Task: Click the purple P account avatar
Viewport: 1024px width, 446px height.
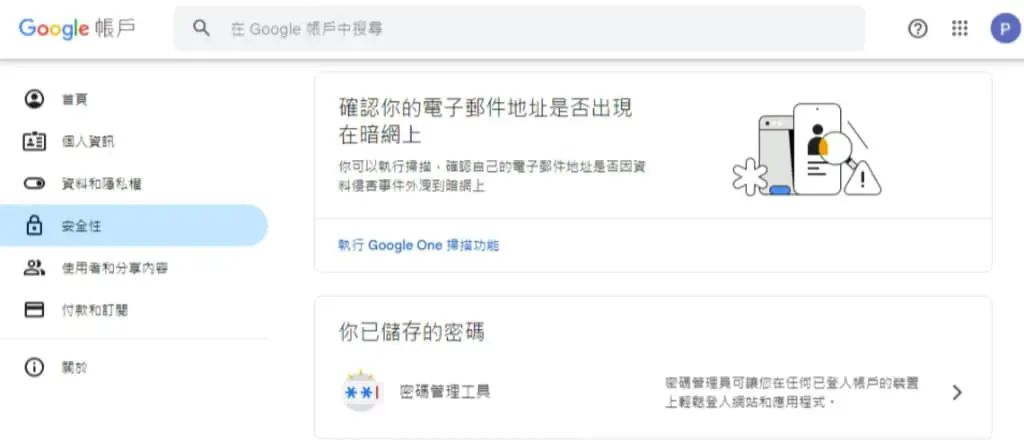Action: click(1005, 28)
